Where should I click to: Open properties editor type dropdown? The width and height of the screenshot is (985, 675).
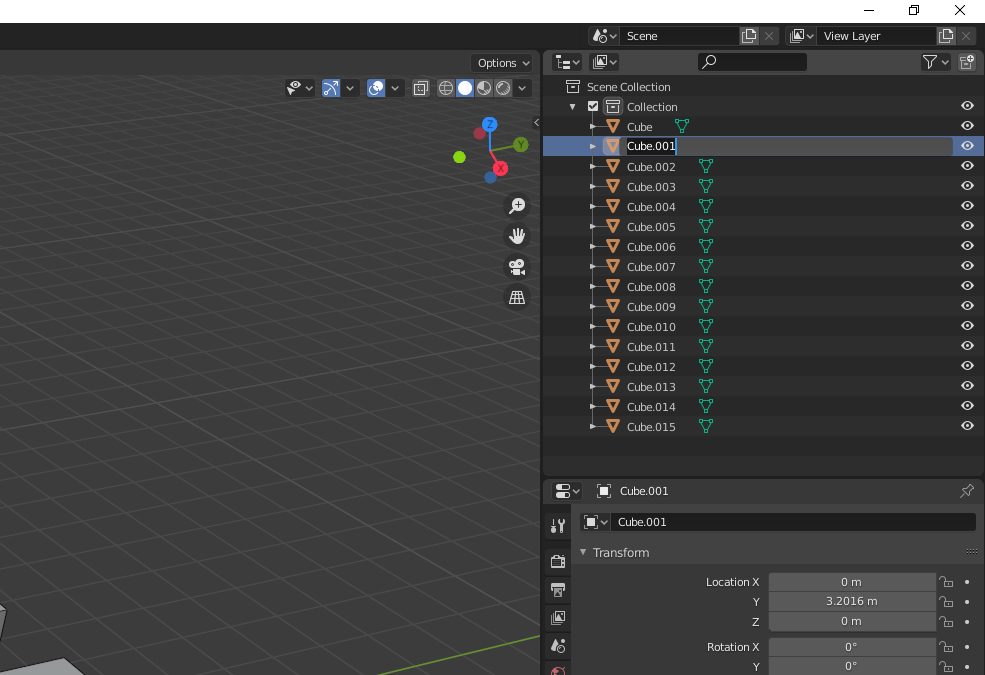[x=567, y=490]
